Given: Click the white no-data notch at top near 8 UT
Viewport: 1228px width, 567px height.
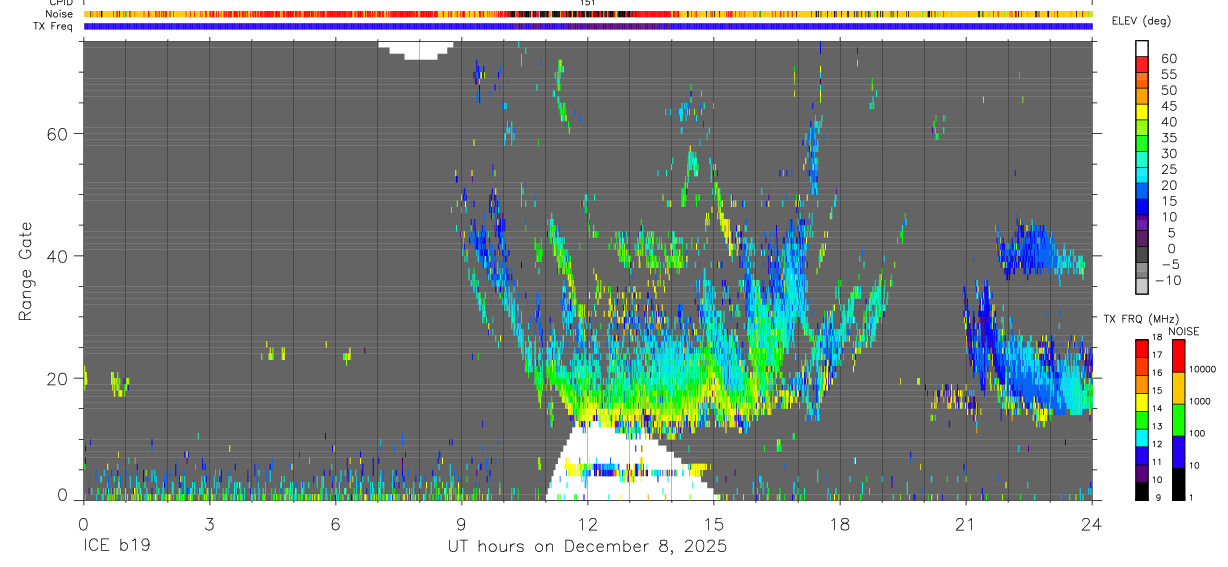Looking at the screenshot, I should 417,49.
